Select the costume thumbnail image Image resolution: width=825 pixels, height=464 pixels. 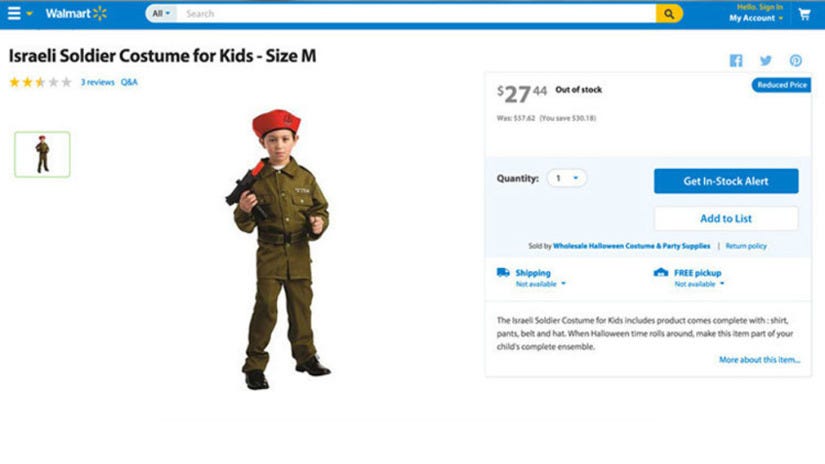point(42,154)
